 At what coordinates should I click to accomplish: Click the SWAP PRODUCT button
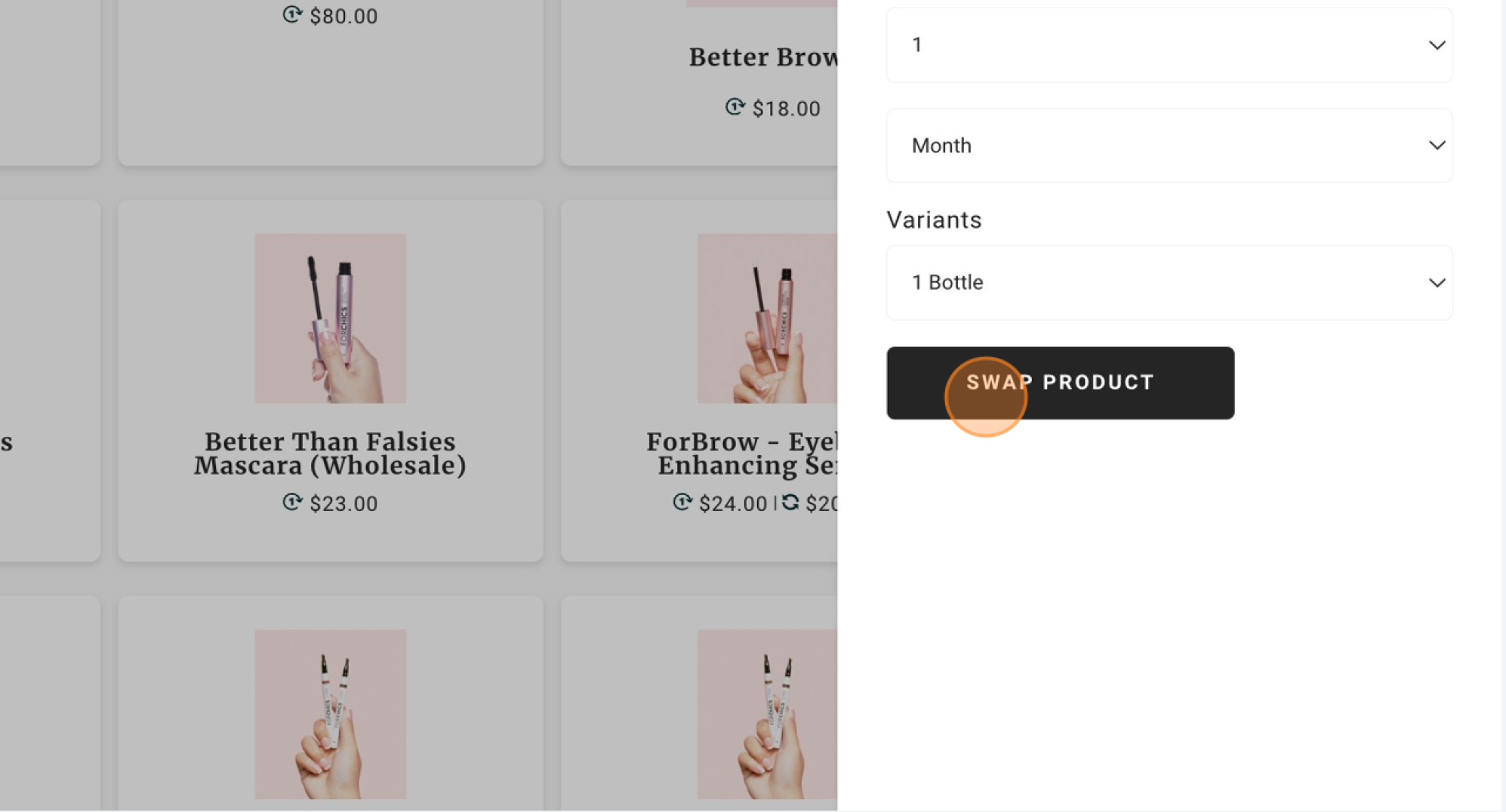coord(1060,383)
